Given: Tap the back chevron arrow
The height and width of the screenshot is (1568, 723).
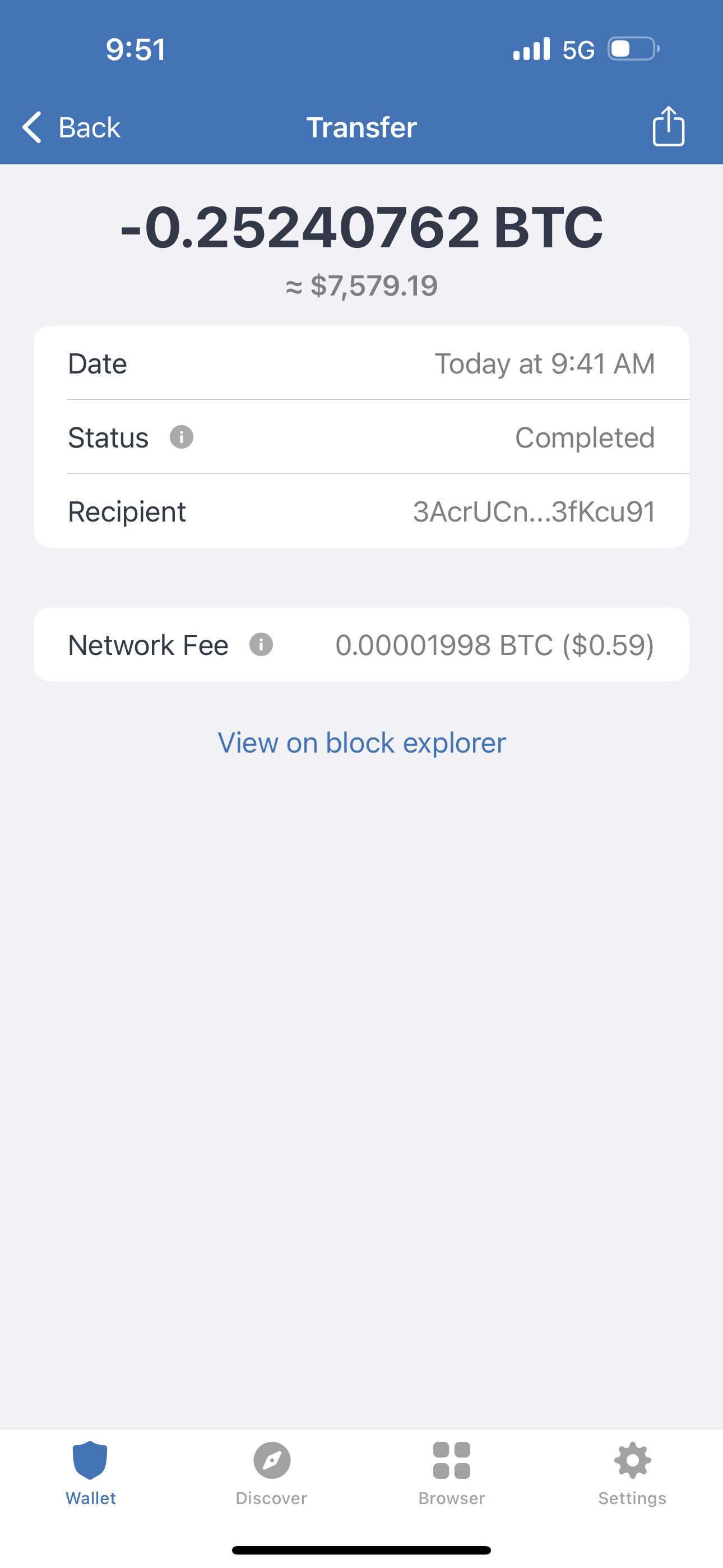Looking at the screenshot, I should pos(33,127).
